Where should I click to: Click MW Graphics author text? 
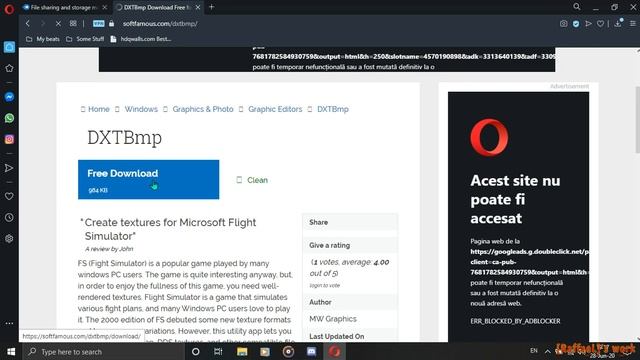[x=333, y=319]
